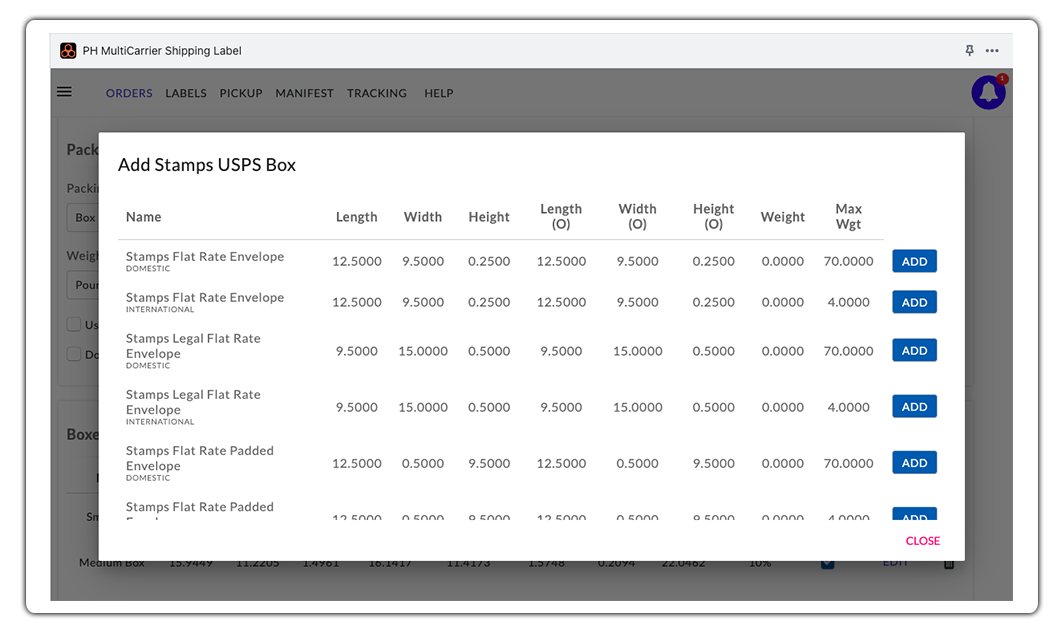
Task: Click Weight 0.0000 for international Flat Rate Envelope
Action: (782, 302)
